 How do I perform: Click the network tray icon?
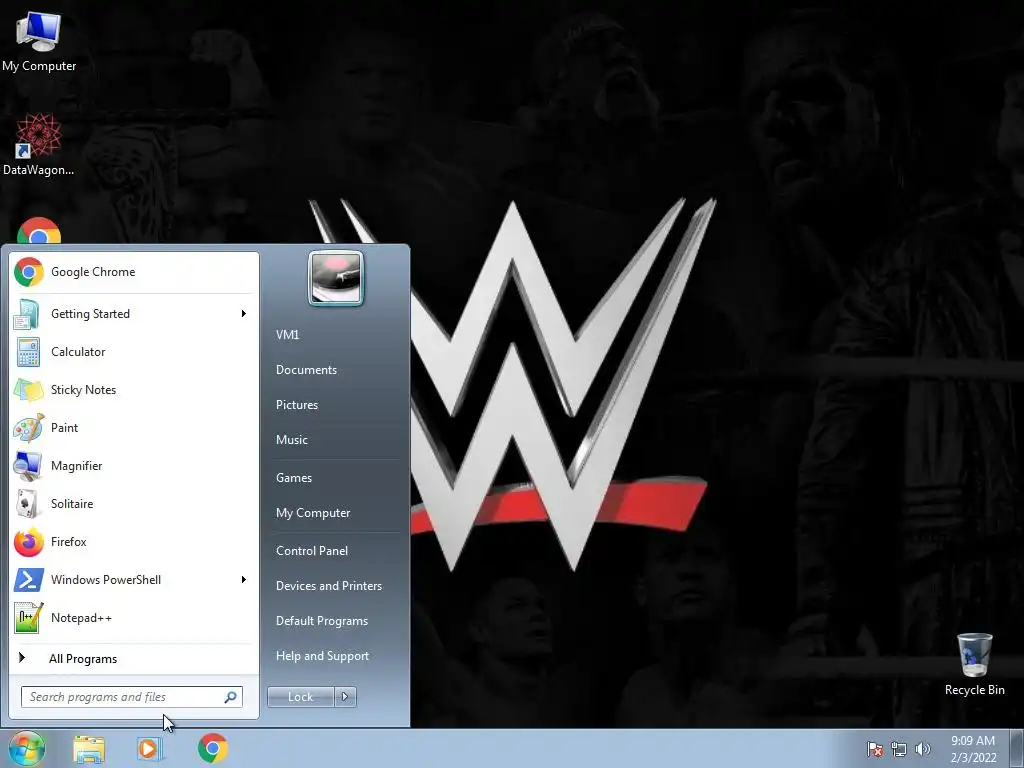click(x=899, y=749)
